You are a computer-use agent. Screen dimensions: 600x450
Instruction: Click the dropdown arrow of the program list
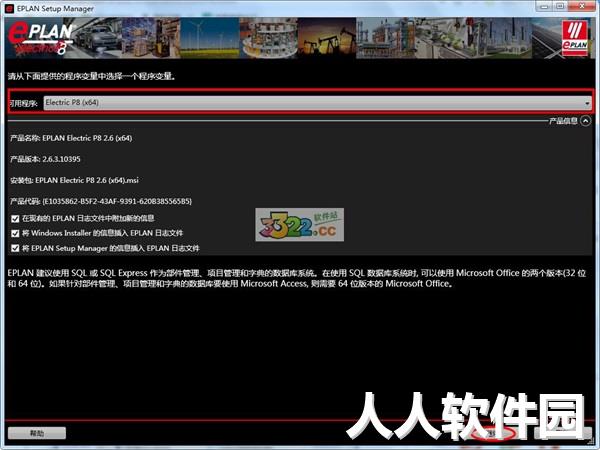[x=587, y=103]
